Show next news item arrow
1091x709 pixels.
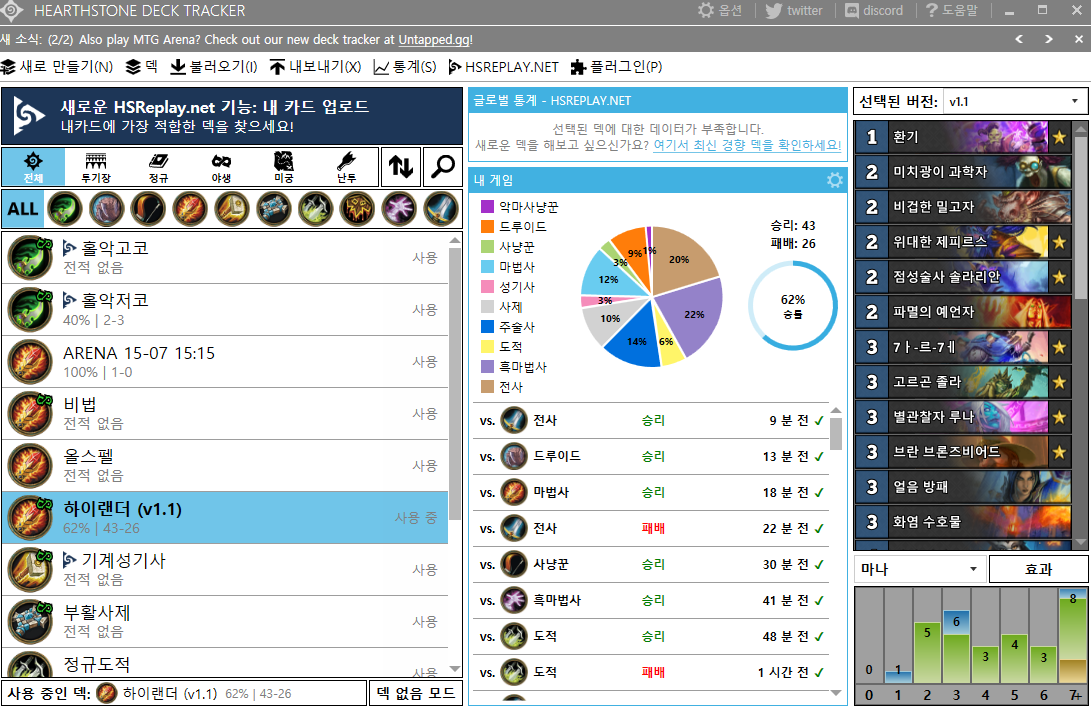coord(1049,39)
